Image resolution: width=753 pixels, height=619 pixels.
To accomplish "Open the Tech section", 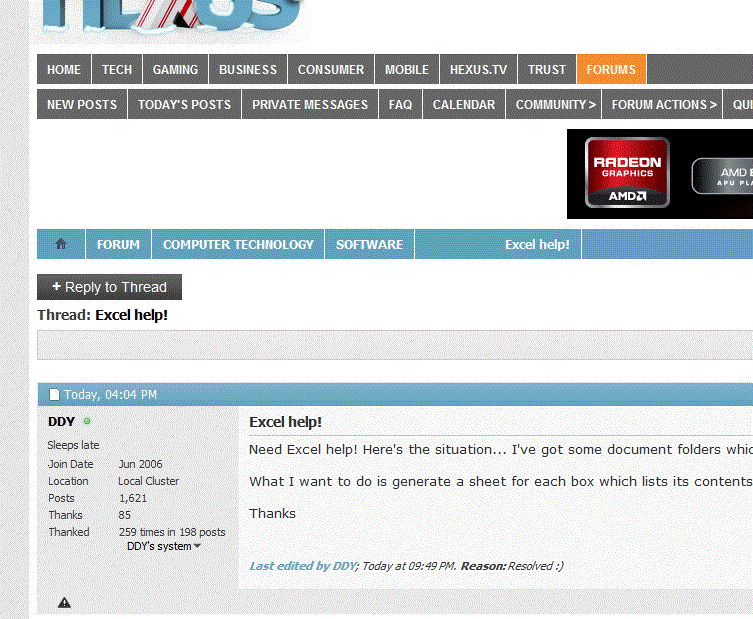I will tap(117, 69).
